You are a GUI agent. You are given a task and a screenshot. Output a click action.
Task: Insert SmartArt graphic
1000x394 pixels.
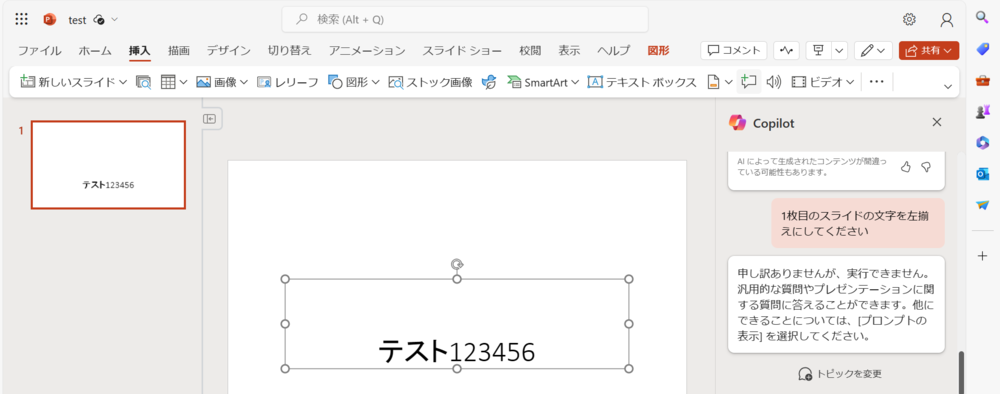[537, 82]
